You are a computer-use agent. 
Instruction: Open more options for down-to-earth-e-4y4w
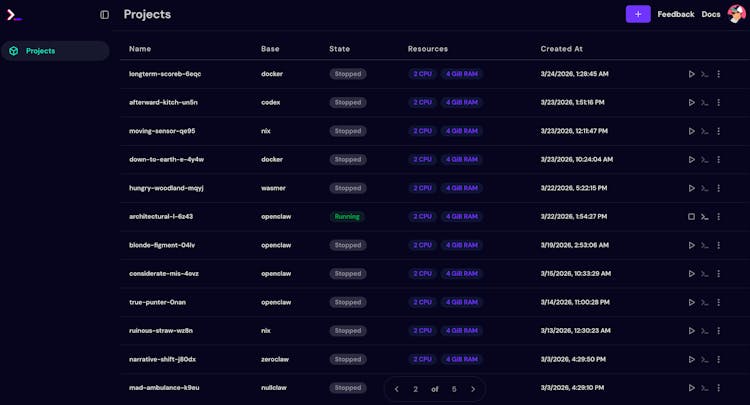(719, 160)
